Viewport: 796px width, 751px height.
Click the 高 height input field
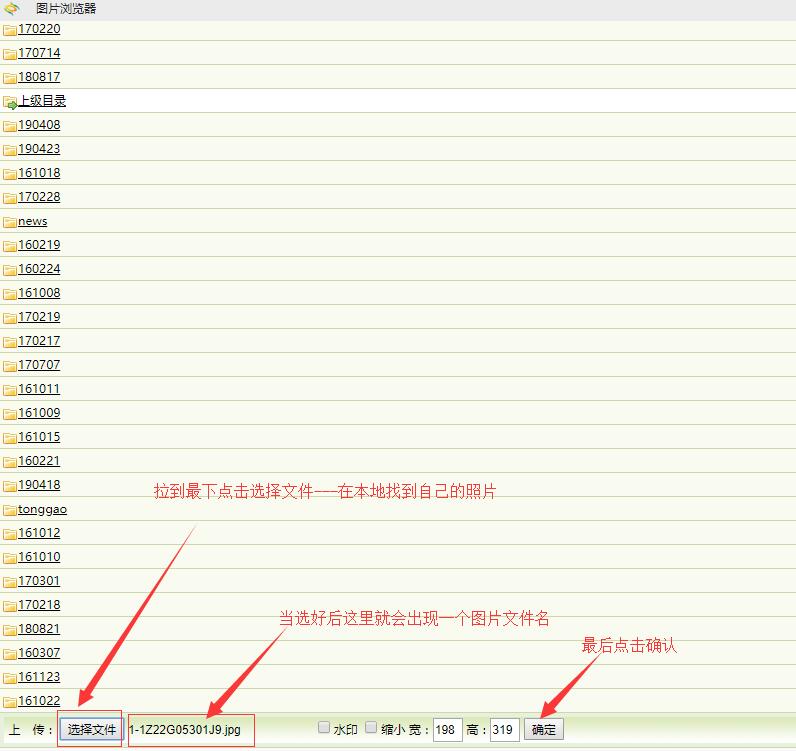click(504, 730)
